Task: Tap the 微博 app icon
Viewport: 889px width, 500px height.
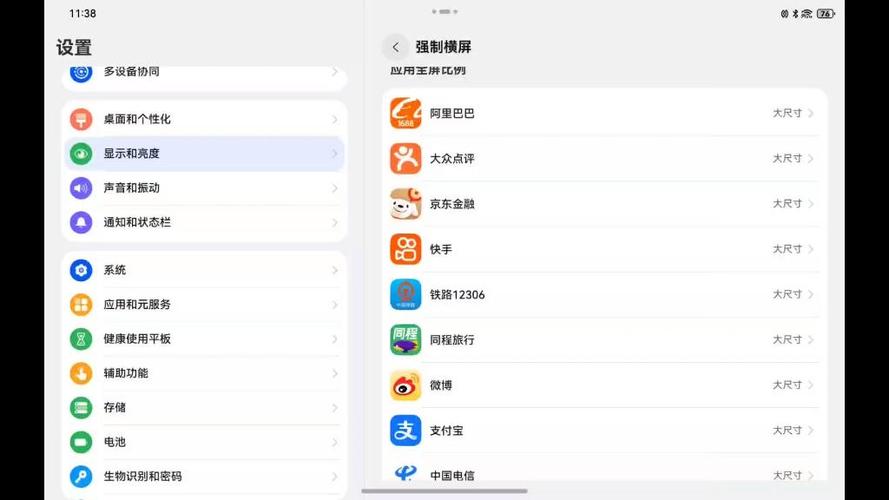Action: click(x=405, y=385)
